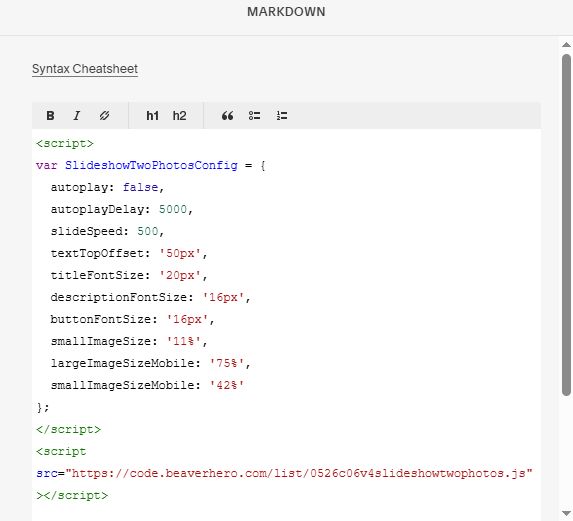Image resolution: width=573 pixels, height=521 pixels.
Task: Click the scrollbar up arrow
Action: 566,45
